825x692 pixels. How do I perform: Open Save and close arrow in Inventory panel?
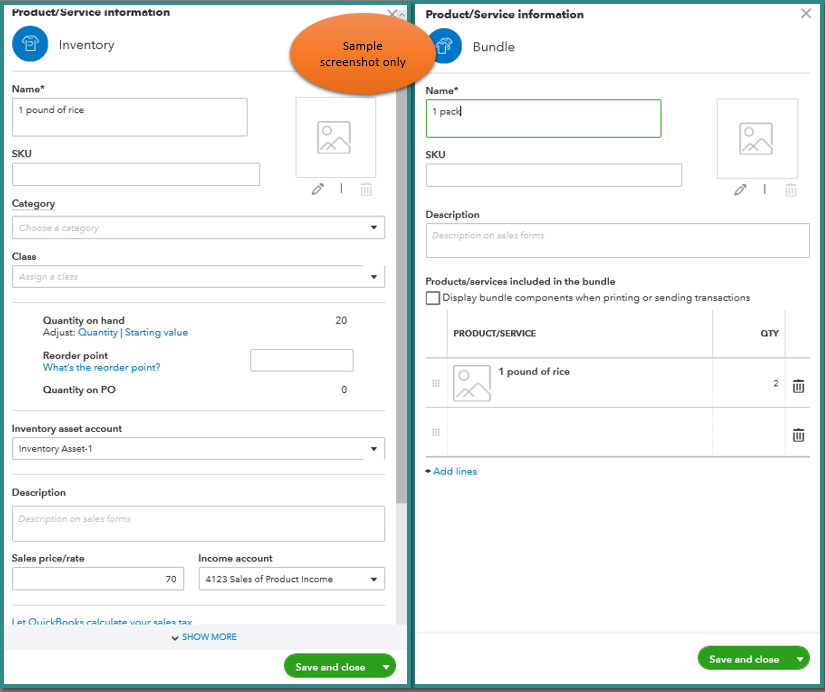[x=386, y=667]
